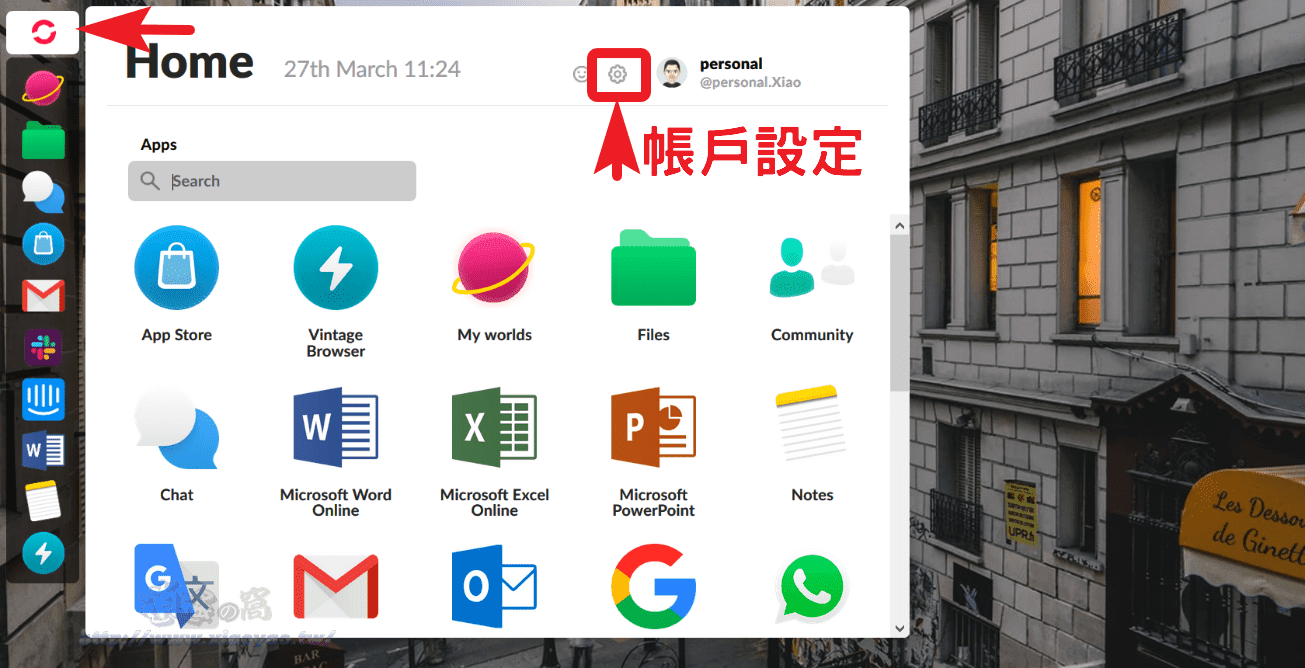Open WhatsApp app icon
1305x668 pixels.
(812, 588)
